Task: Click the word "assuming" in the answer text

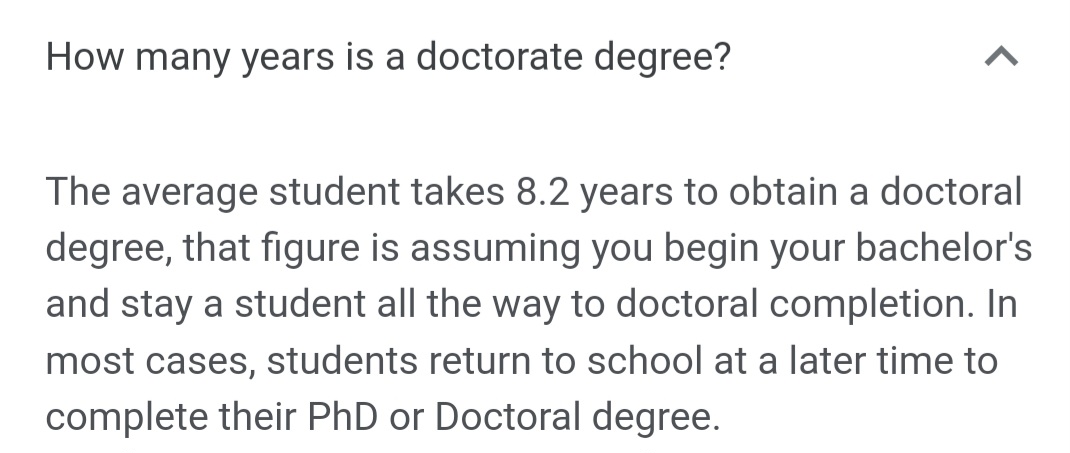Action: [495, 250]
